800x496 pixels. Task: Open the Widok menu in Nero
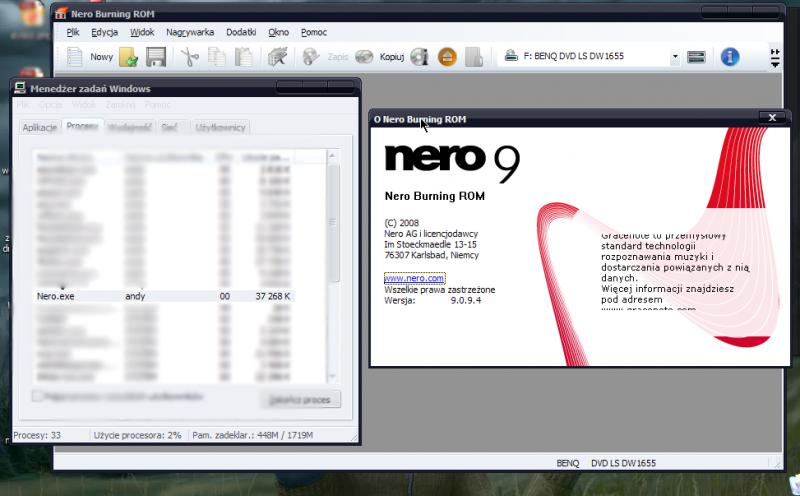(x=142, y=32)
